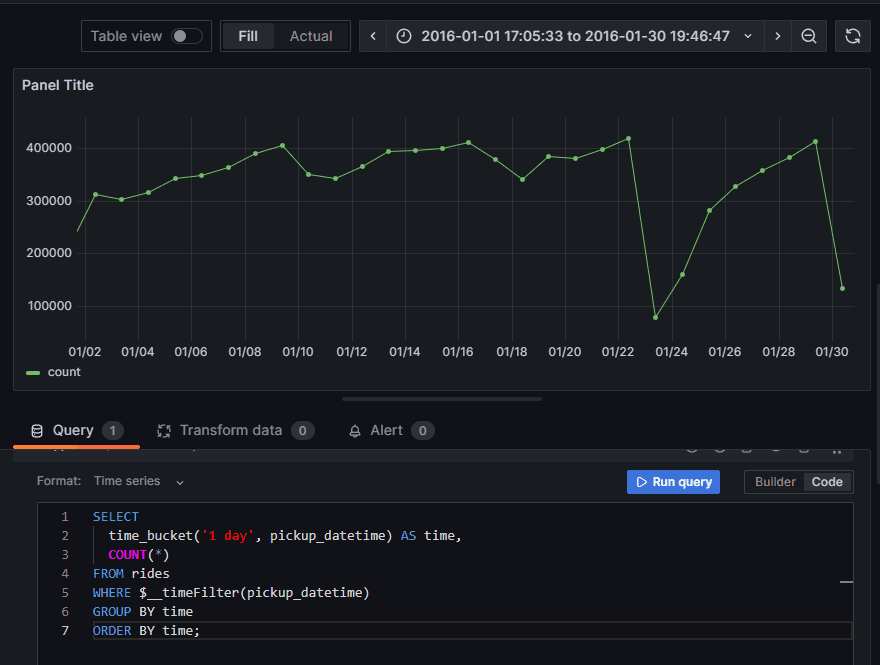The width and height of the screenshot is (880, 665).
Task: Shift time range backward with left arrow
Action: [372, 36]
